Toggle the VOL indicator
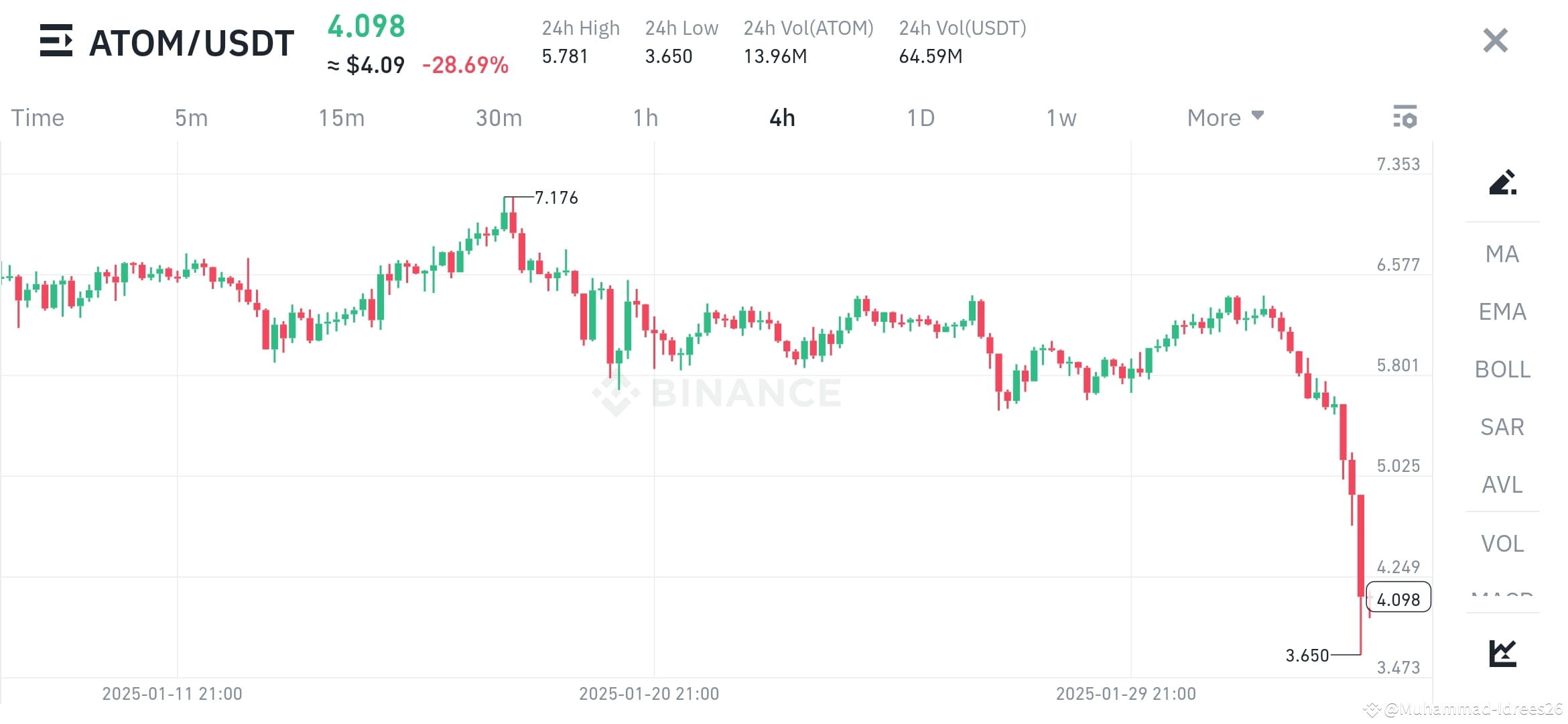This screenshot has width=1568, height=724. click(x=1502, y=543)
